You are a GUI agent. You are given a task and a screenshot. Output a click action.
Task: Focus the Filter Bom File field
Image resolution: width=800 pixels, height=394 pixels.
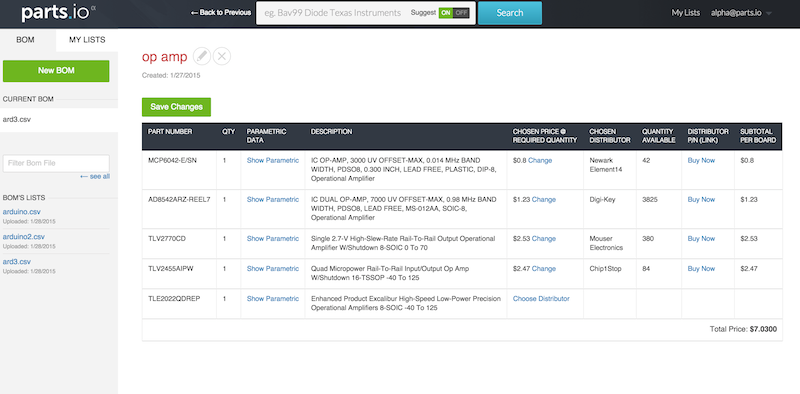click(x=56, y=163)
